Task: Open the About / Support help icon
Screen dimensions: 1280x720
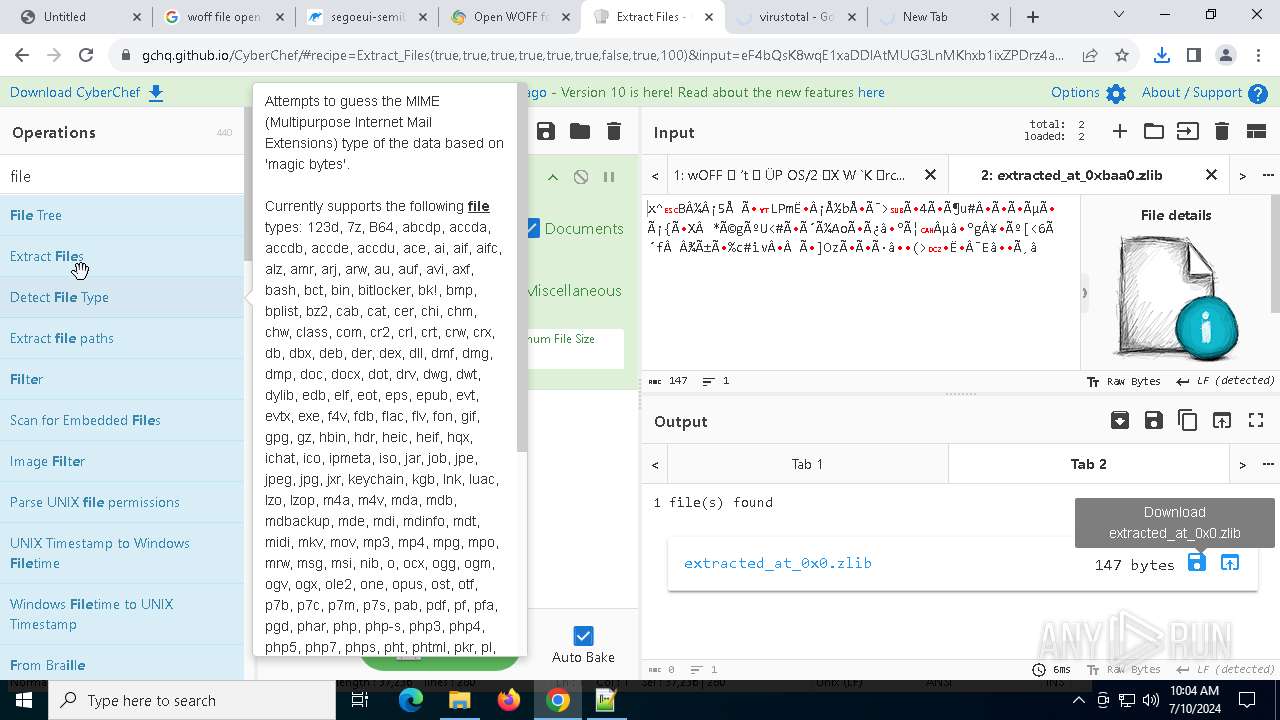Action: click(x=1258, y=93)
